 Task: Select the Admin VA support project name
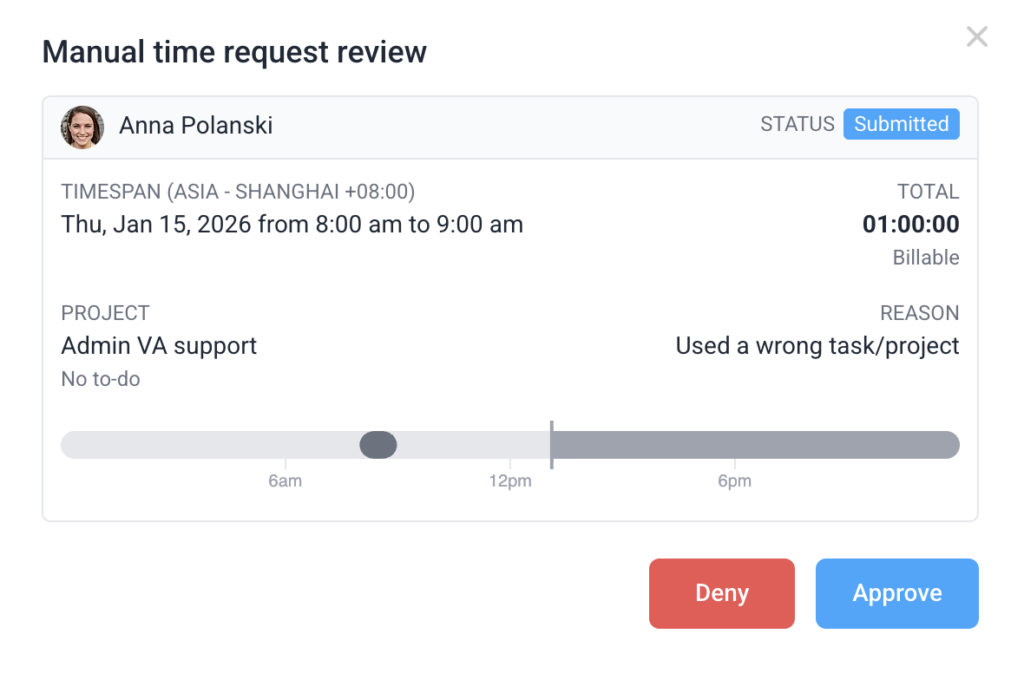[159, 346]
